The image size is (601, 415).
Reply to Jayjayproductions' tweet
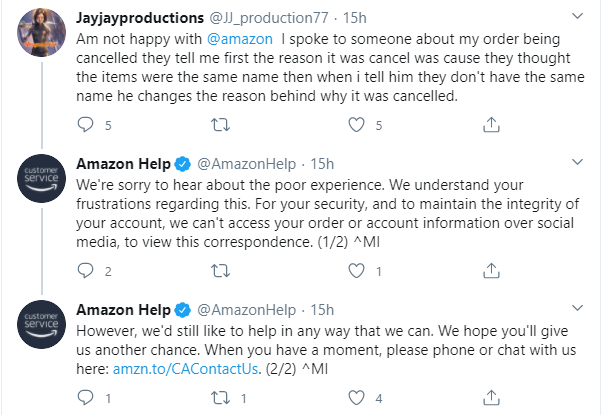[86, 125]
